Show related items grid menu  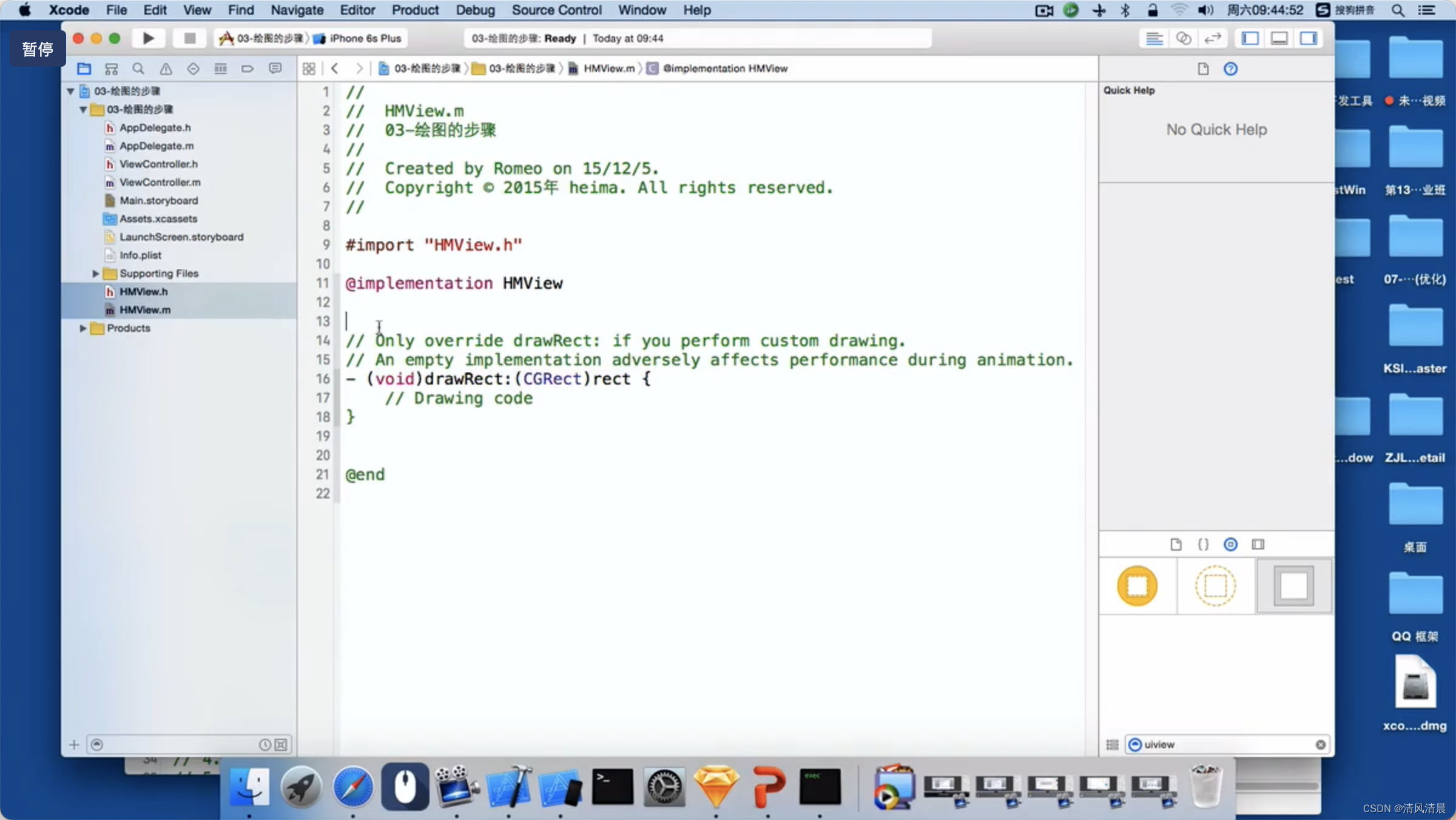[309, 69]
